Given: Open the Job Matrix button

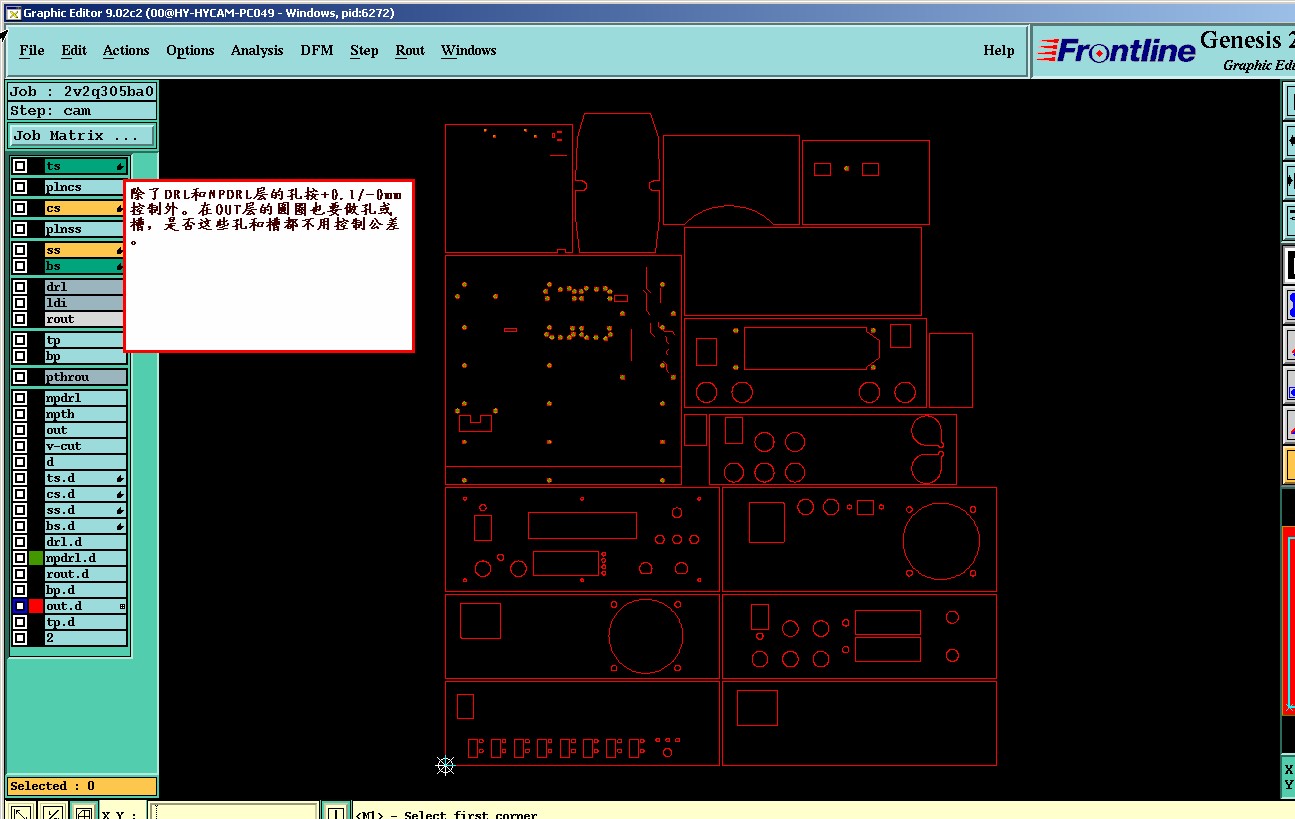Looking at the screenshot, I should point(82,135).
